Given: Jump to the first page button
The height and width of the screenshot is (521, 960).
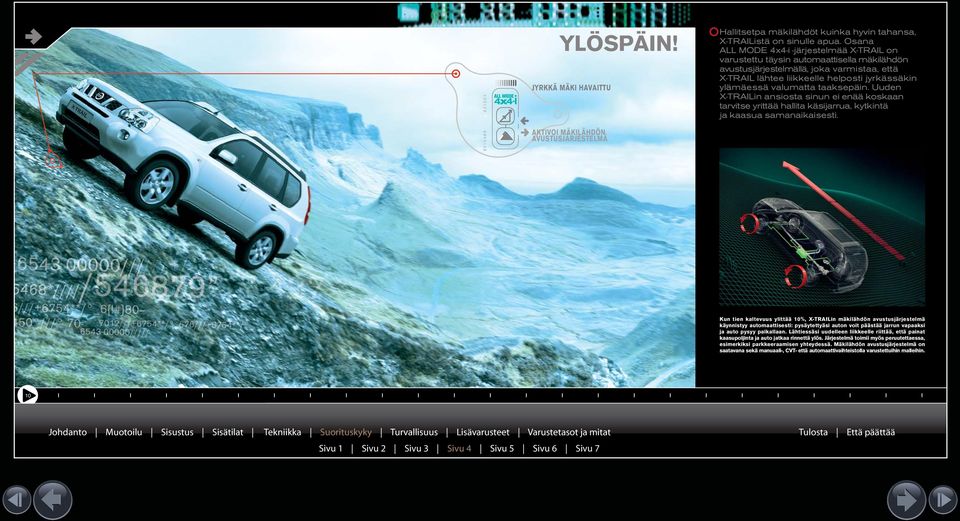Looking at the screenshot, I should 17,500.
